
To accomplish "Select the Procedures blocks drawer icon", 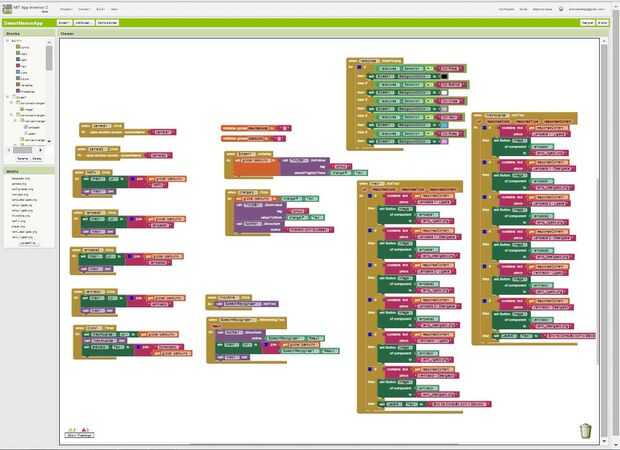I will pos(18,91).
